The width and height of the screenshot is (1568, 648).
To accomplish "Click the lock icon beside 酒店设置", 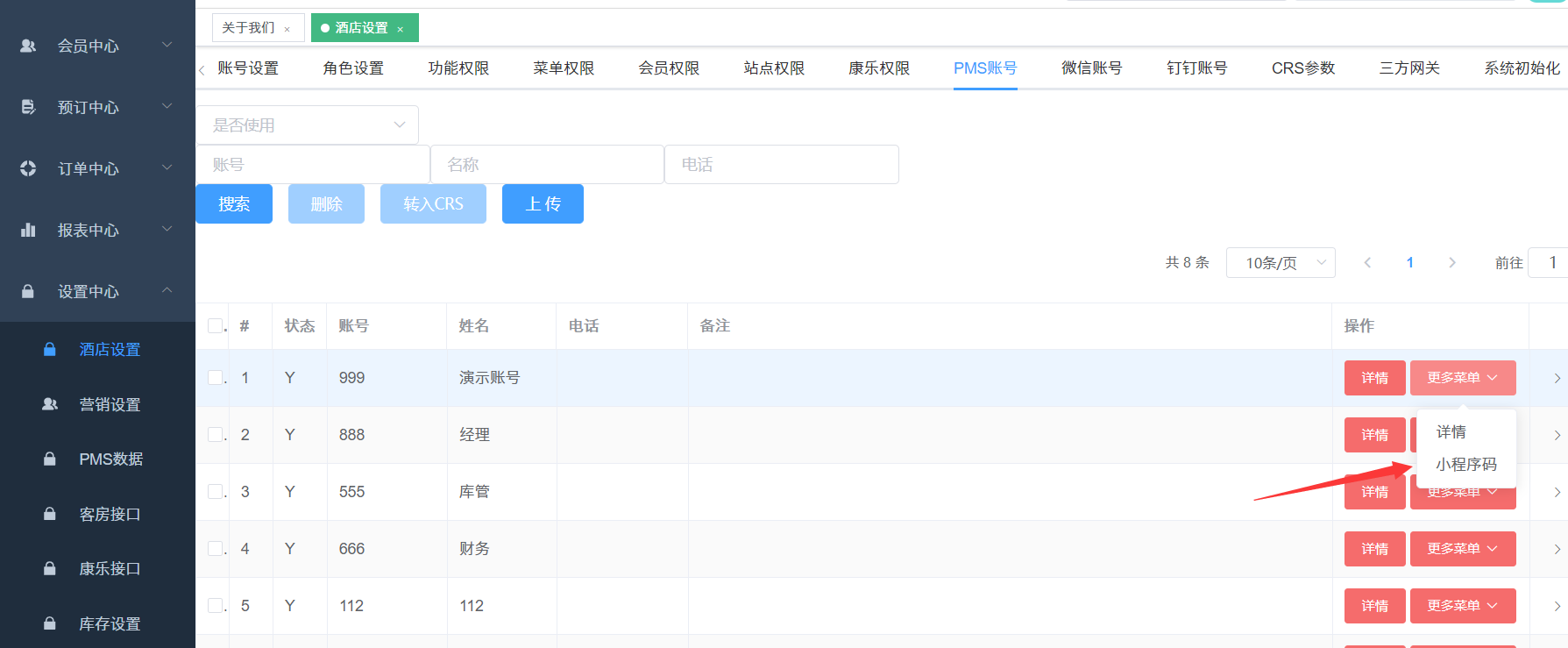I will click(50, 349).
